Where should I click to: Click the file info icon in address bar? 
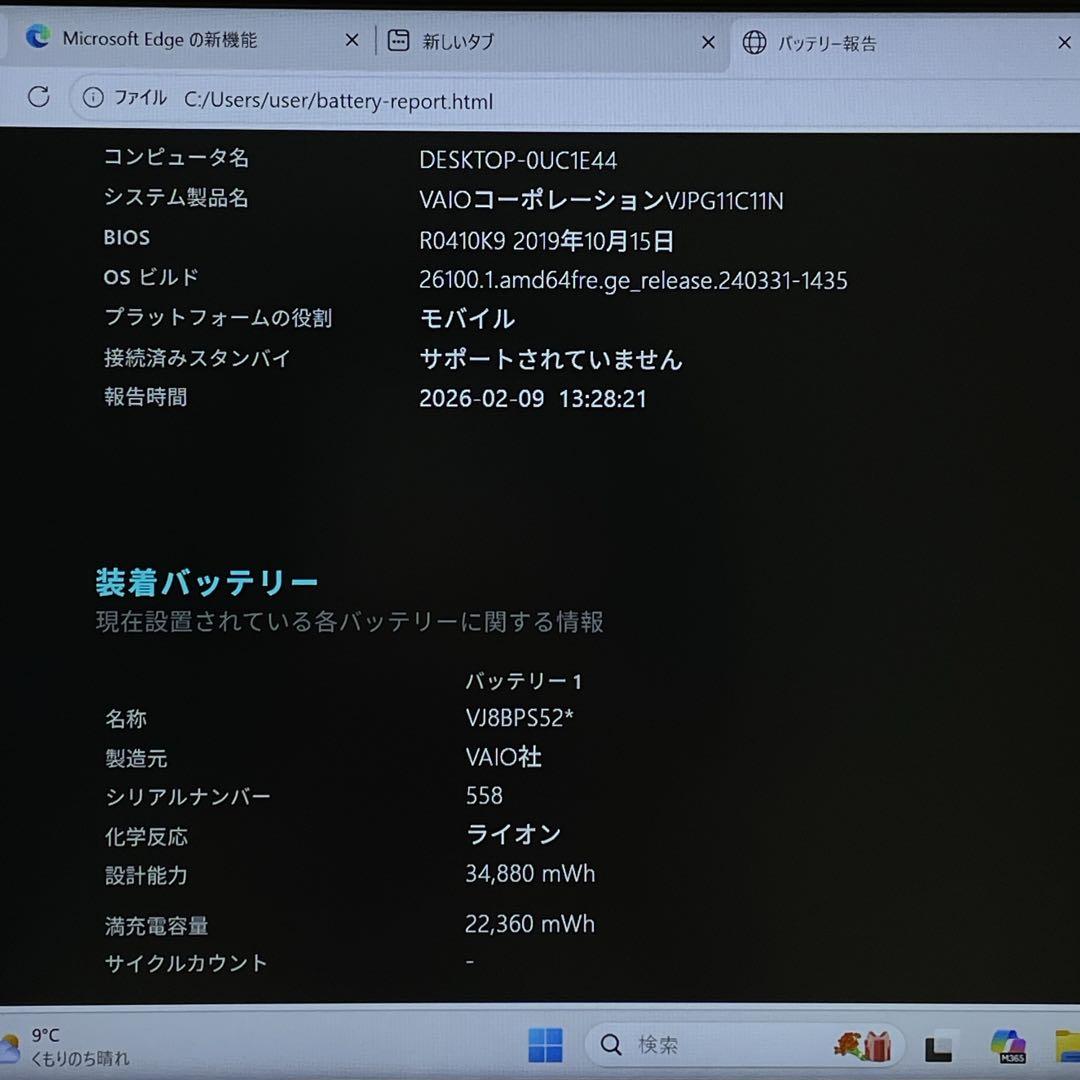[93, 98]
